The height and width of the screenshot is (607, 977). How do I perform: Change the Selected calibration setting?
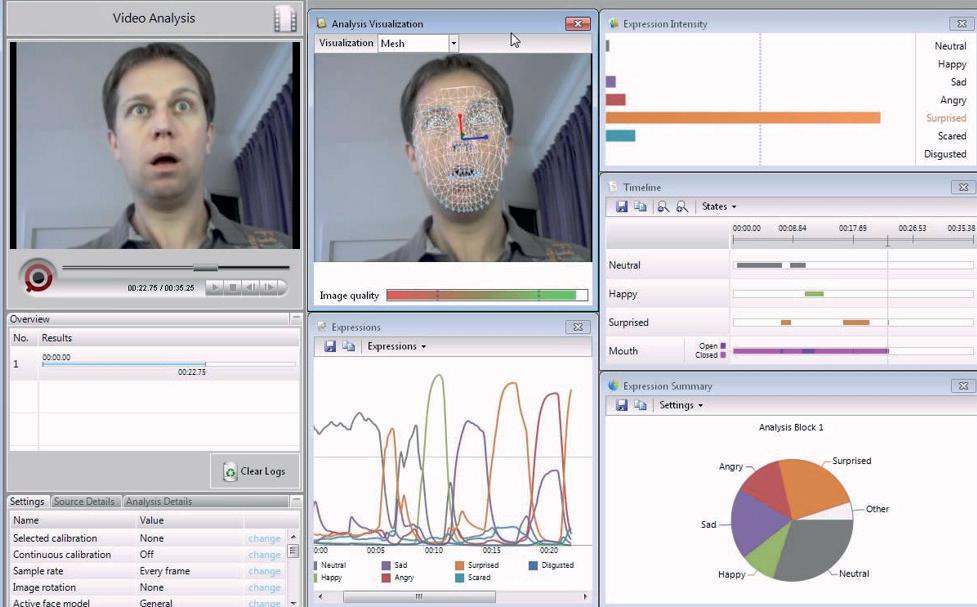pos(264,538)
